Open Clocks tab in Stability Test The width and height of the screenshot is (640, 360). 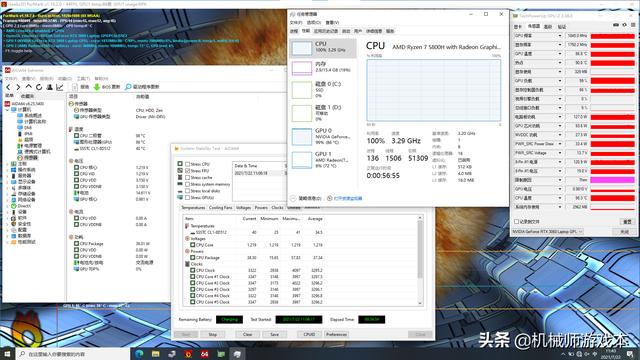pyautogui.click(x=278, y=208)
